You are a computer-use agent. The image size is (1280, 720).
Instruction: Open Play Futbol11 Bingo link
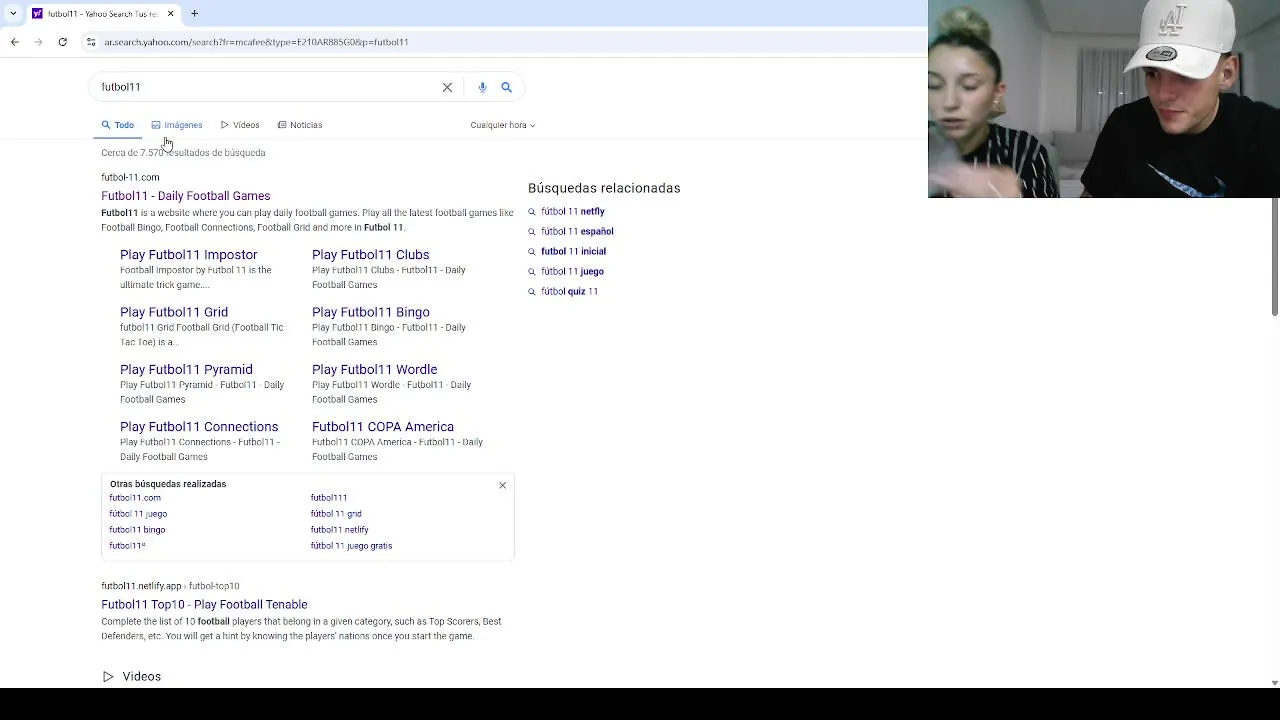click(x=370, y=312)
